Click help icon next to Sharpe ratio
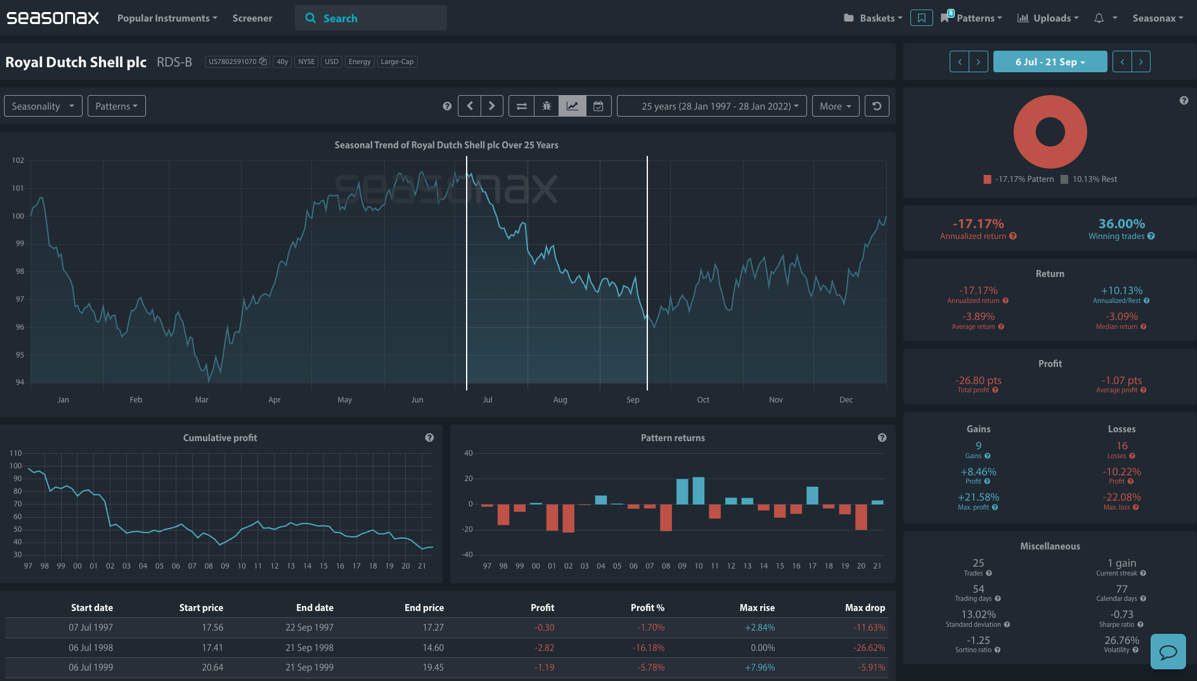This screenshot has width=1197, height=682. tap(1140, 625)
